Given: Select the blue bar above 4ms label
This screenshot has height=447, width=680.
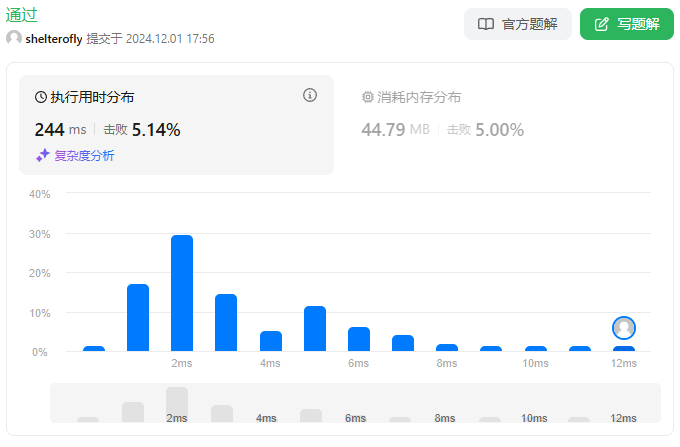Looking at the screenshot, I should pyautogui.click(x=271, y=341).
